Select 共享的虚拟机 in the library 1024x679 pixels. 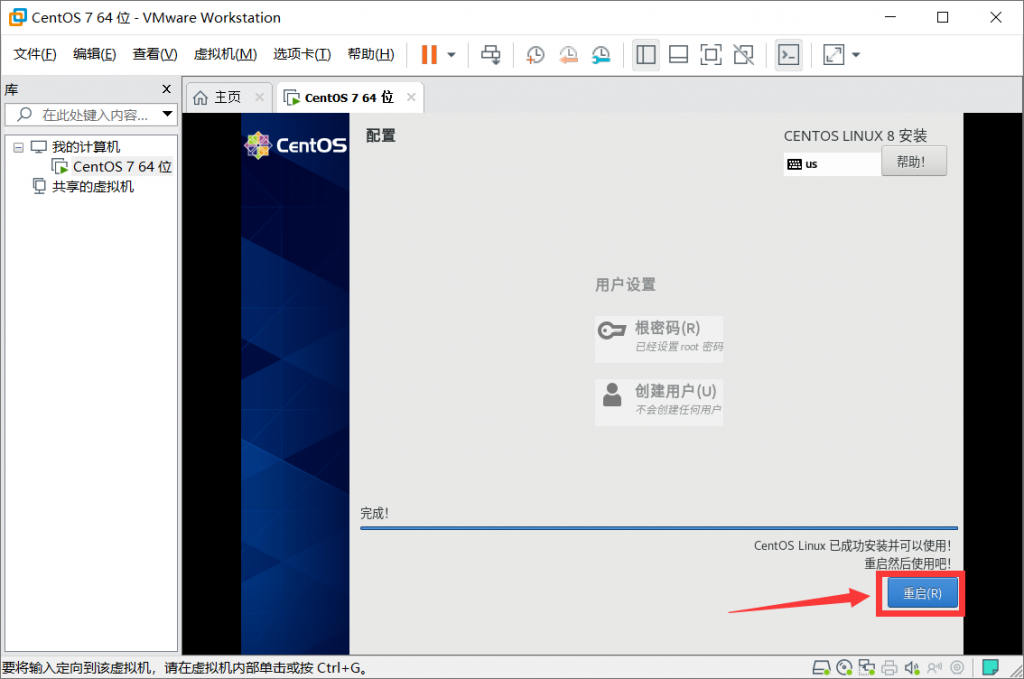pyautogui.click(x=93, y=187)
